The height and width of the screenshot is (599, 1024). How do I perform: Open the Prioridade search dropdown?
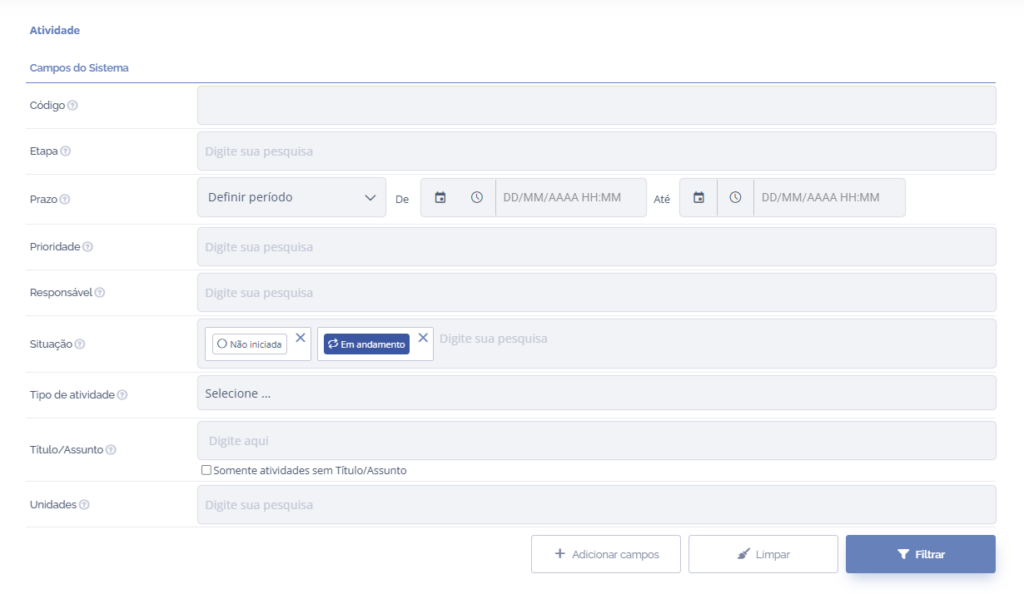tap(596, 247)
